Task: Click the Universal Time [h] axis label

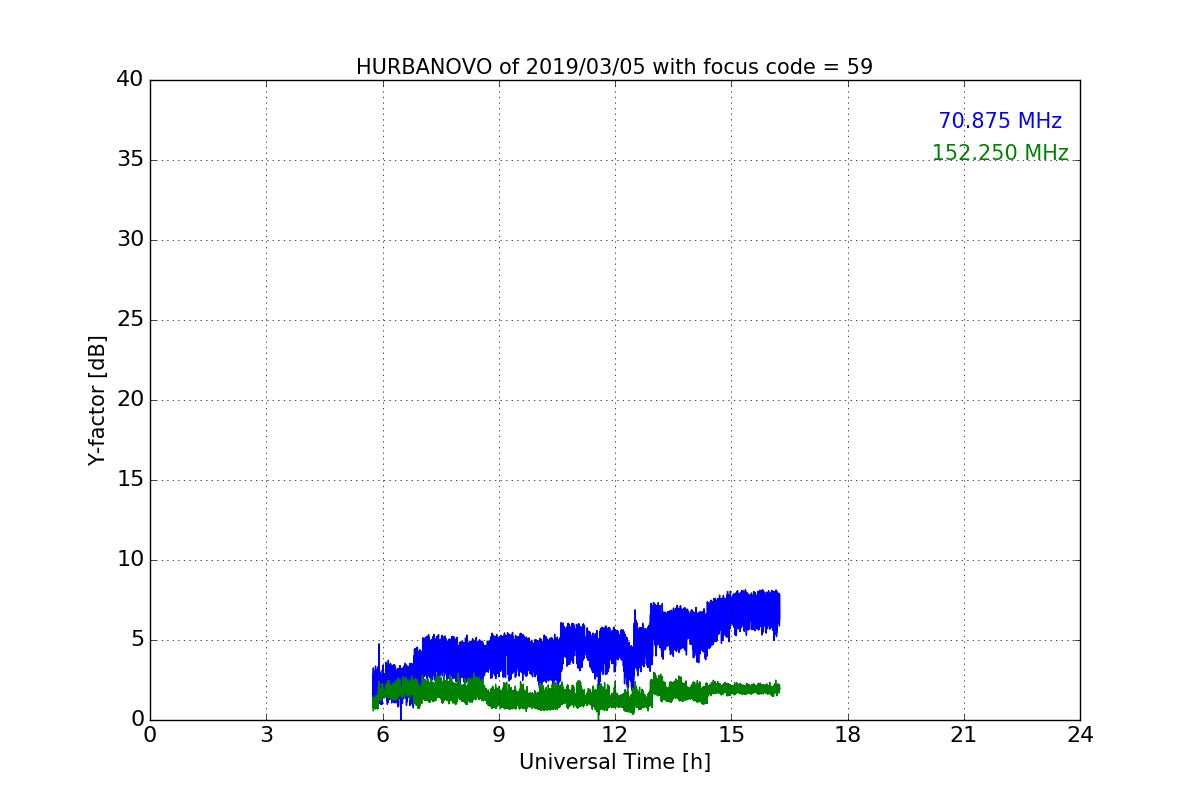Action: (x=614, y=762)
